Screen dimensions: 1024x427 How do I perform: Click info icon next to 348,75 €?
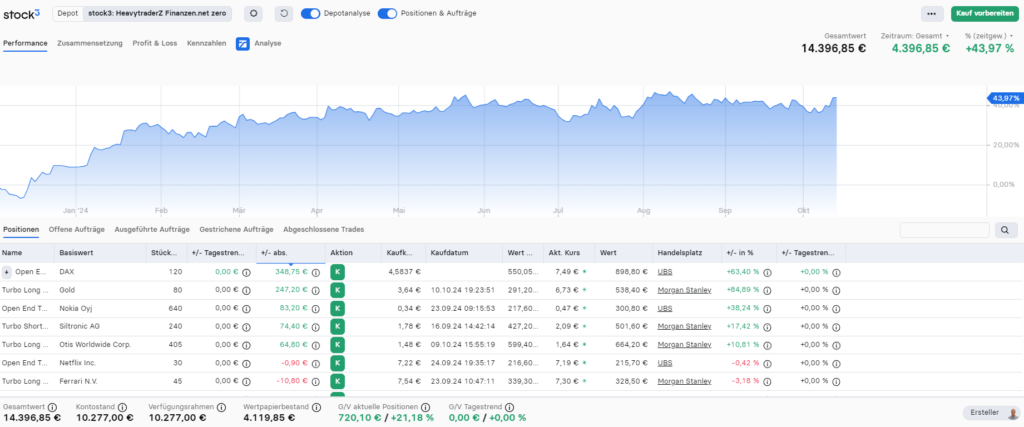pyautogui.click(x=316, y=272)
